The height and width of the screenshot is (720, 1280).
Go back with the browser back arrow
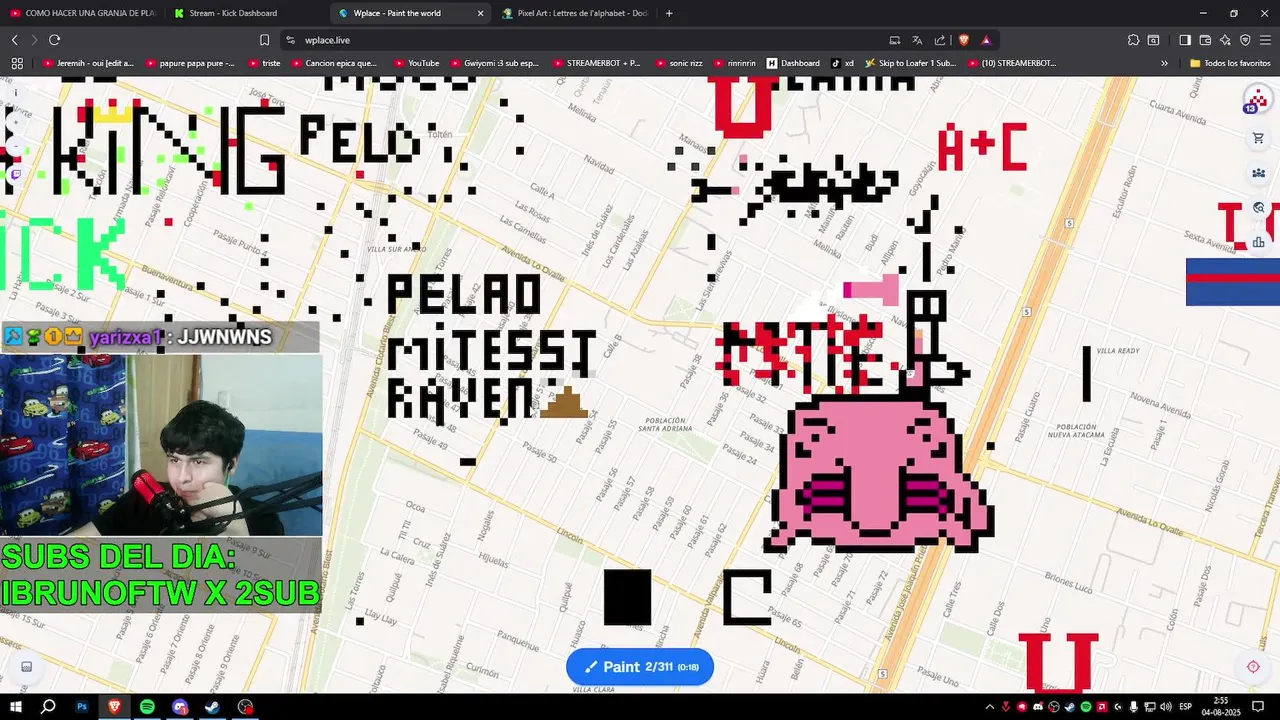[x=14, y=40]
